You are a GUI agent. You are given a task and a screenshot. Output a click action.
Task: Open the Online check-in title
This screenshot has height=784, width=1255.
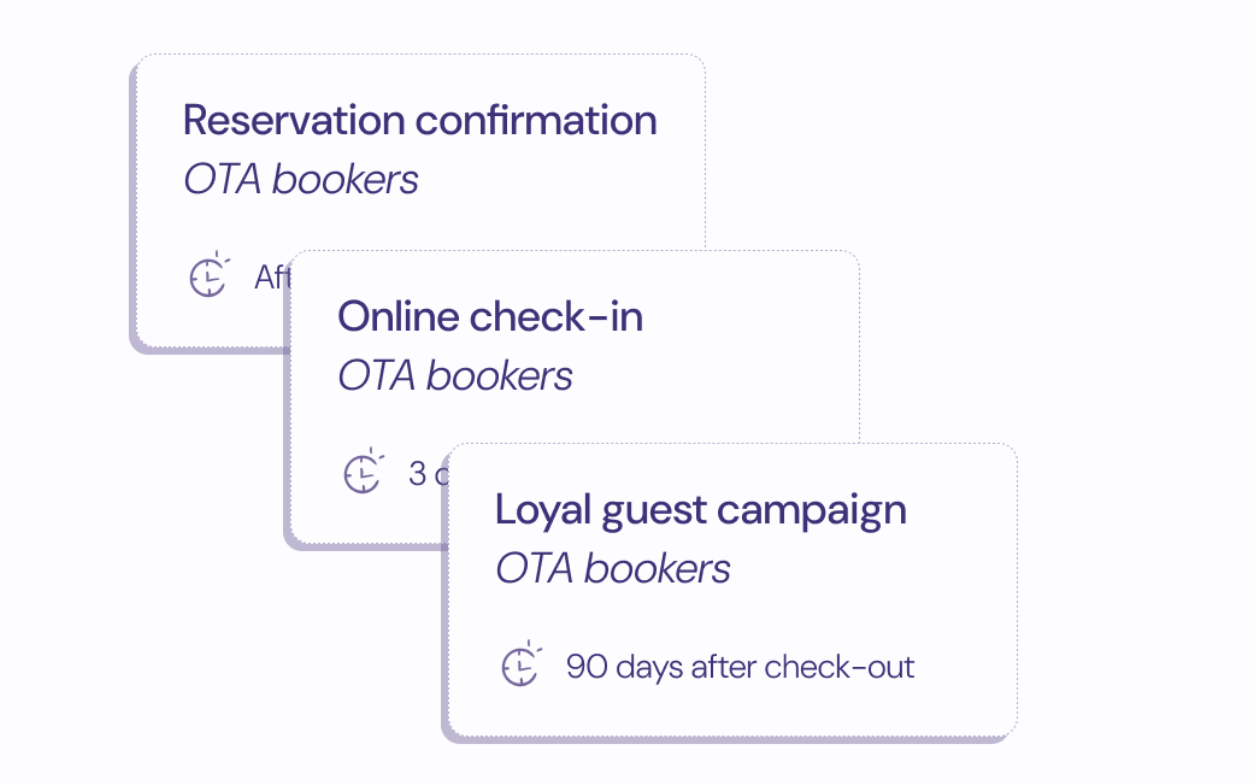coord(490,317)
